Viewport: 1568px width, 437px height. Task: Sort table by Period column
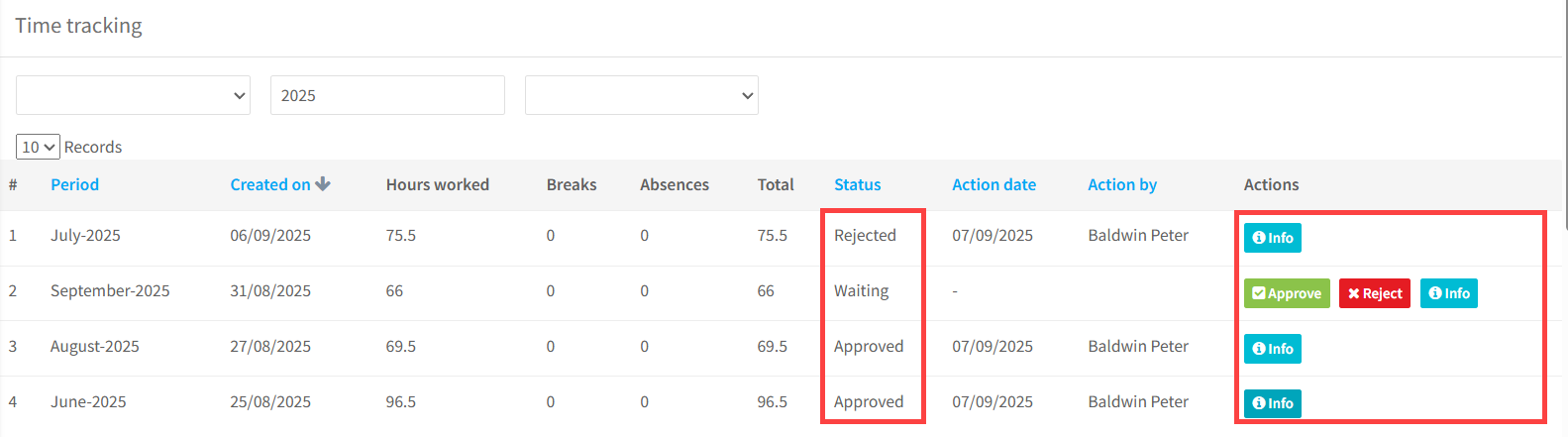click(74, 184)
